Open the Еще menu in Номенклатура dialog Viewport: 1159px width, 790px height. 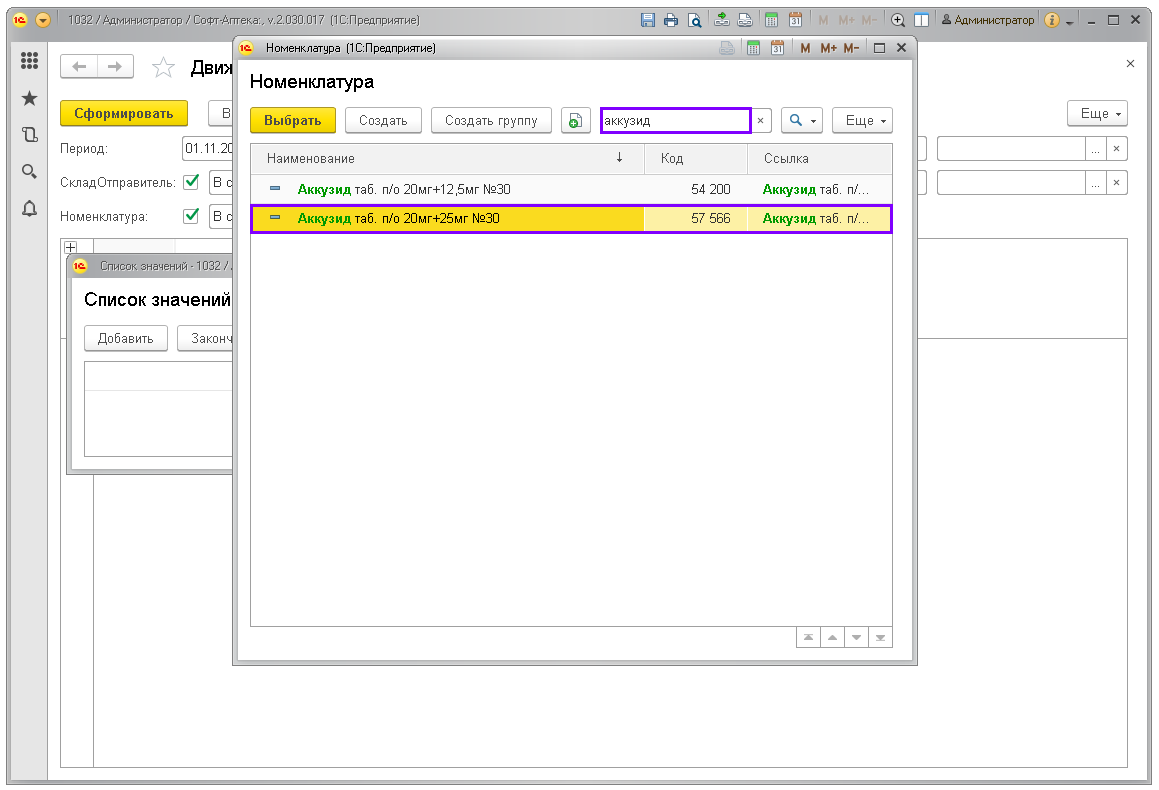[x=861, y=121]
